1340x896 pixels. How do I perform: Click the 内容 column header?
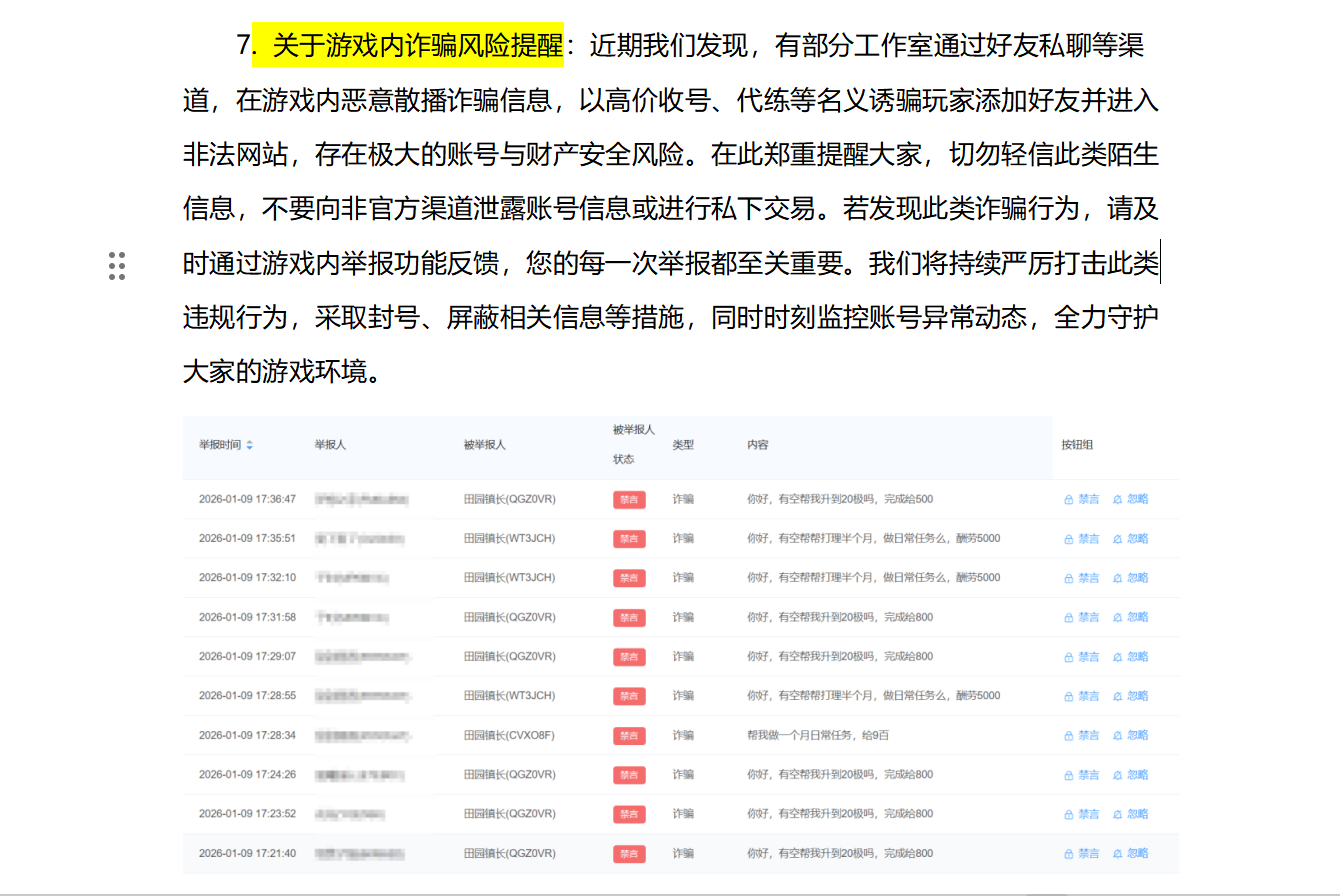757,445
